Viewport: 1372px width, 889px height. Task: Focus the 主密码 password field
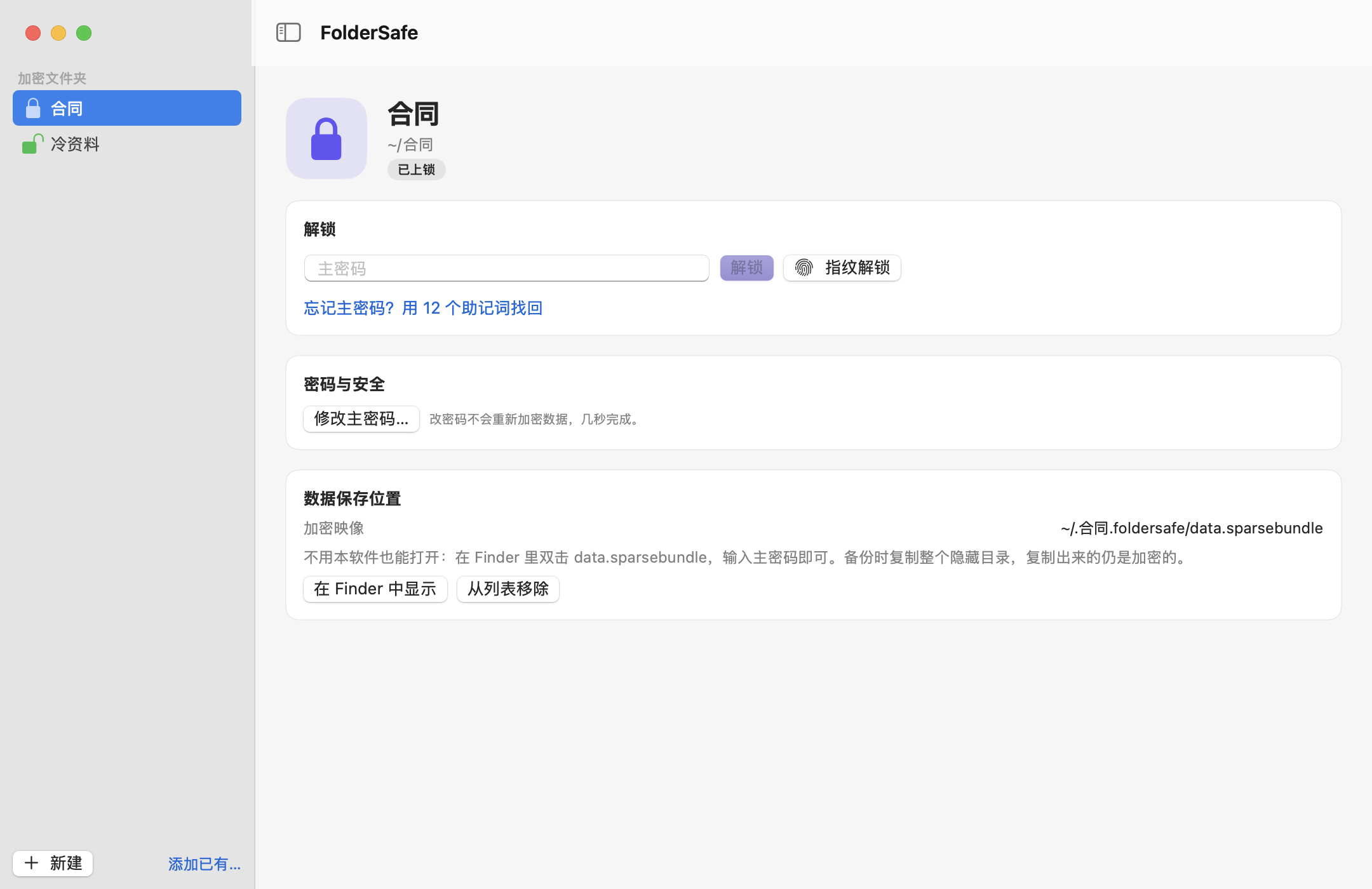click(x=507, y=268)
